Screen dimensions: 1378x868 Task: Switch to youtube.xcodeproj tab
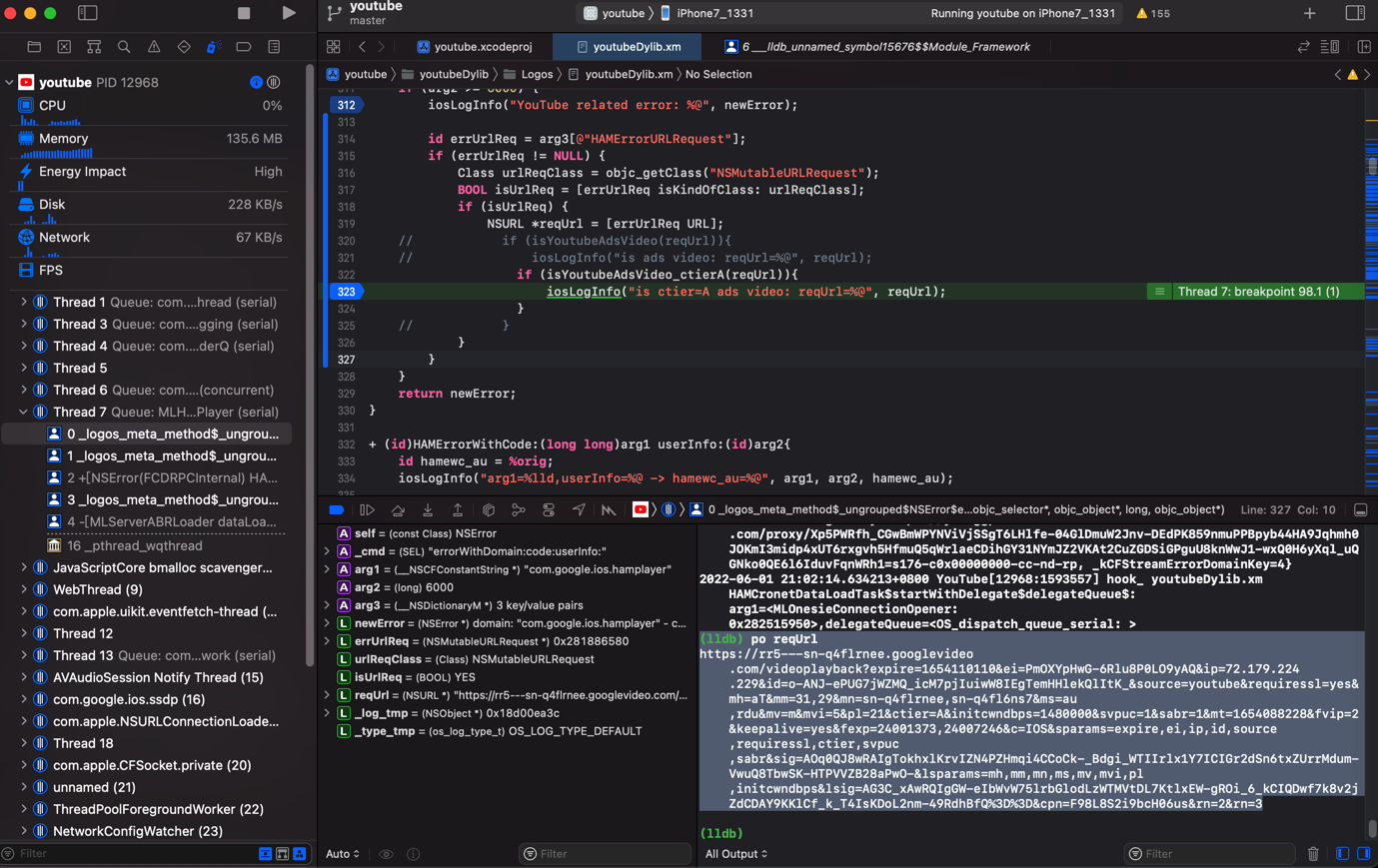(475, 47)
